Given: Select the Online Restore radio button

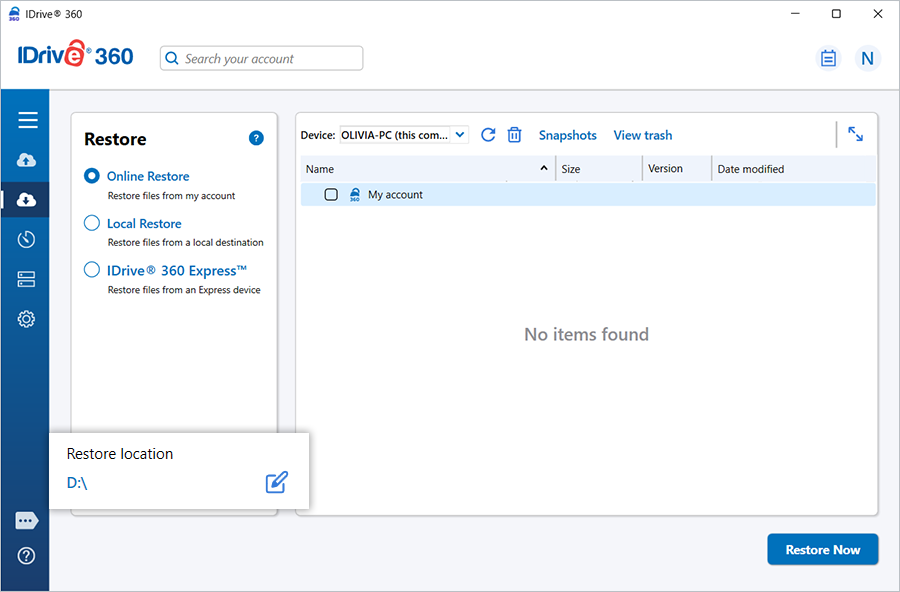Looking at the screenshot, I should [92, 176].
